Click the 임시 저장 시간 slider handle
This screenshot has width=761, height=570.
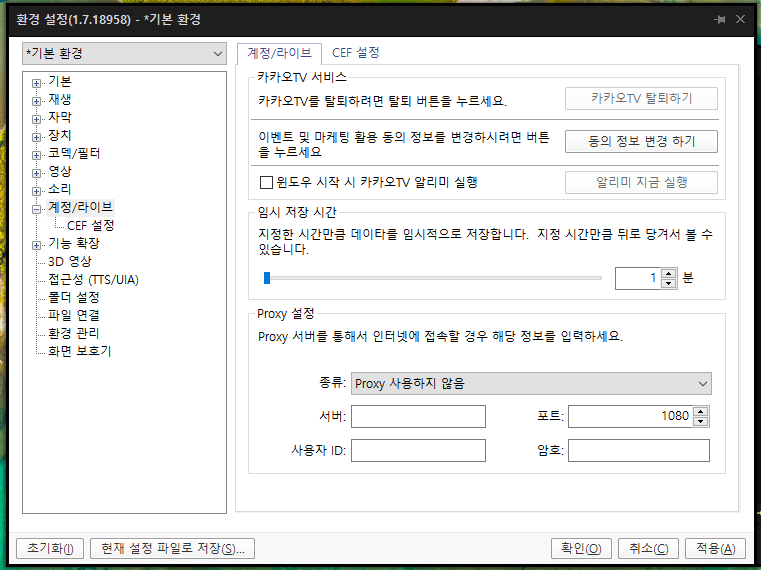(x=267, y=278)
